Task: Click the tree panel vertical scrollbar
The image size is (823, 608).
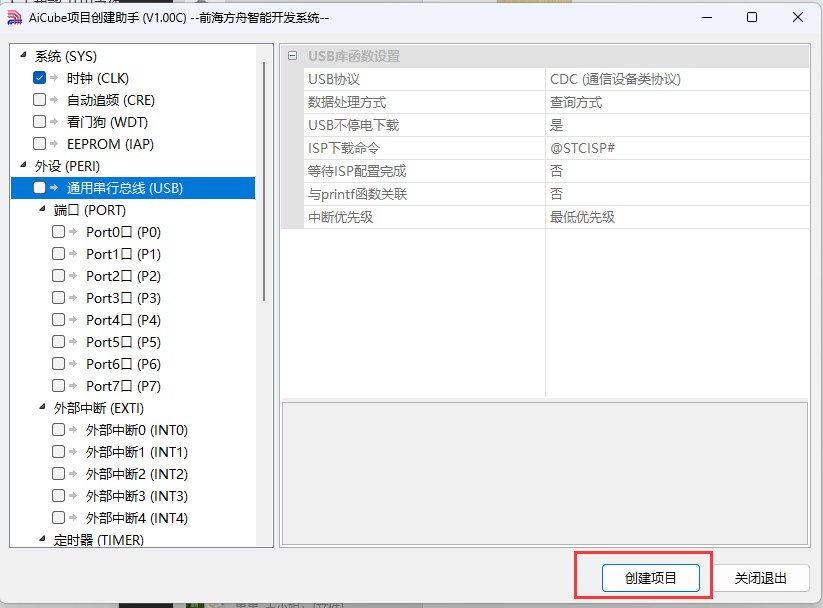Action: 264,182
